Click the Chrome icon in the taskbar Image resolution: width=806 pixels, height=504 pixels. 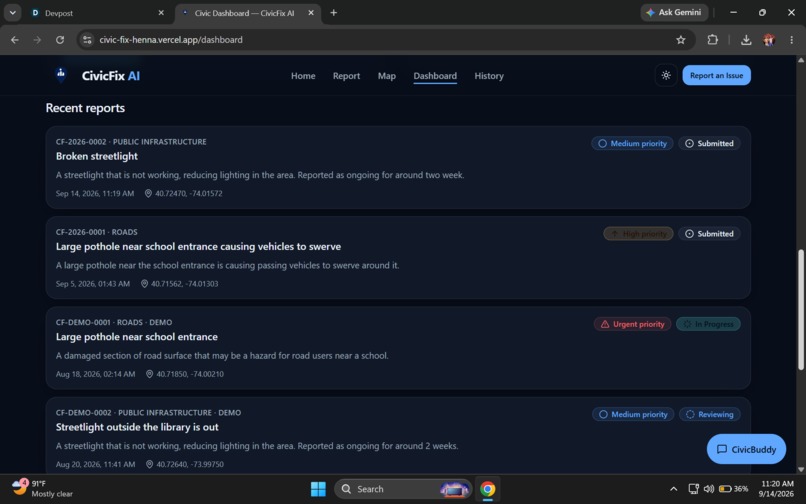tap(487, 489)
